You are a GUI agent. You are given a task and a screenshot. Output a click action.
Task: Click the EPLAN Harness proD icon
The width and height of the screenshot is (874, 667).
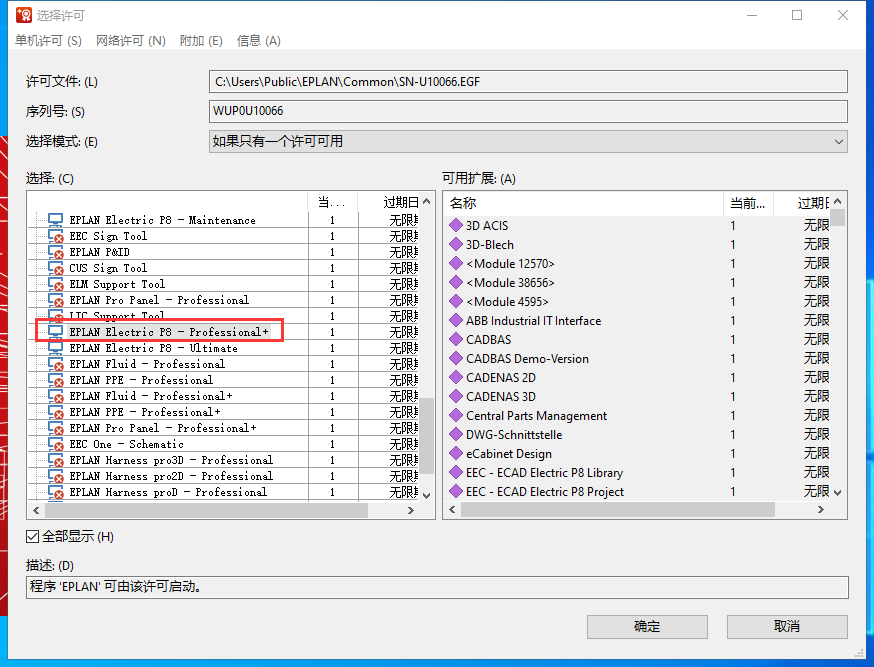point(56,492)
